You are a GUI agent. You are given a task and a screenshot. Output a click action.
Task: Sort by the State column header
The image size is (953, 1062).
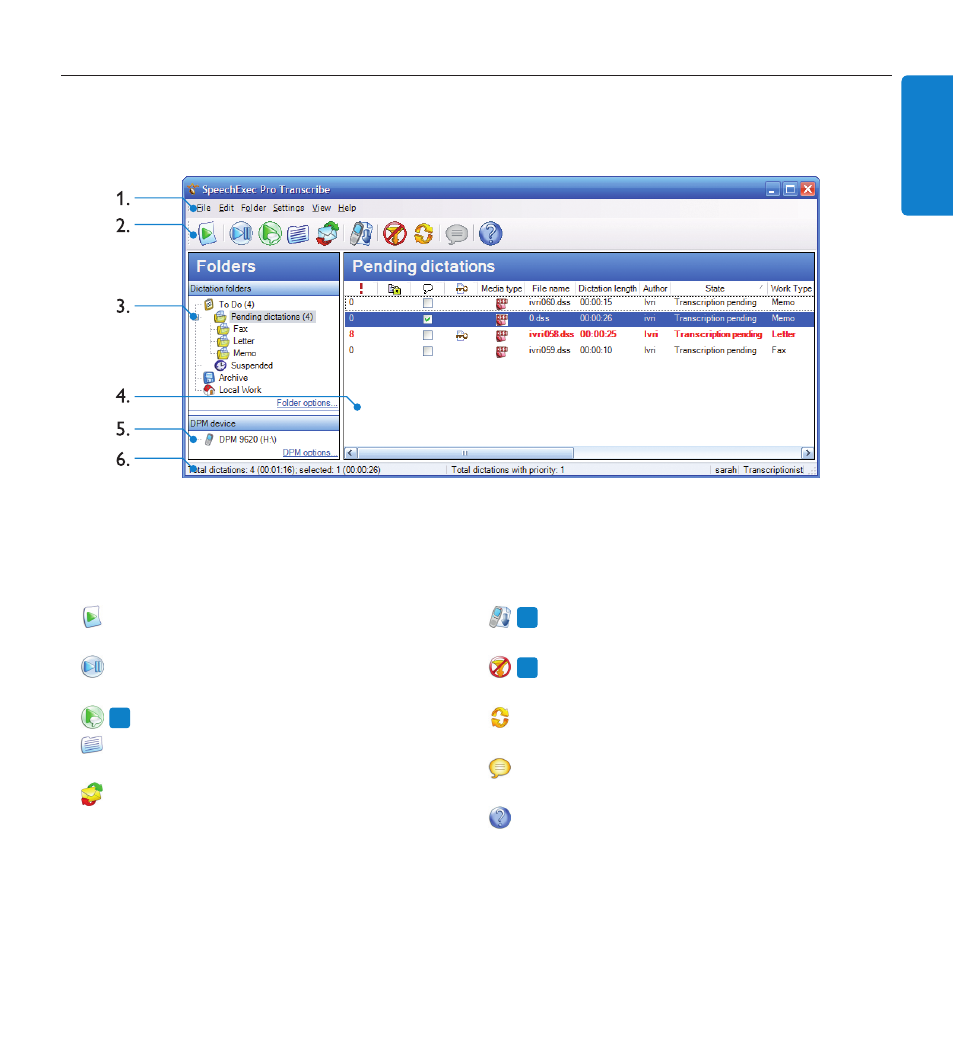pos(715,289)
